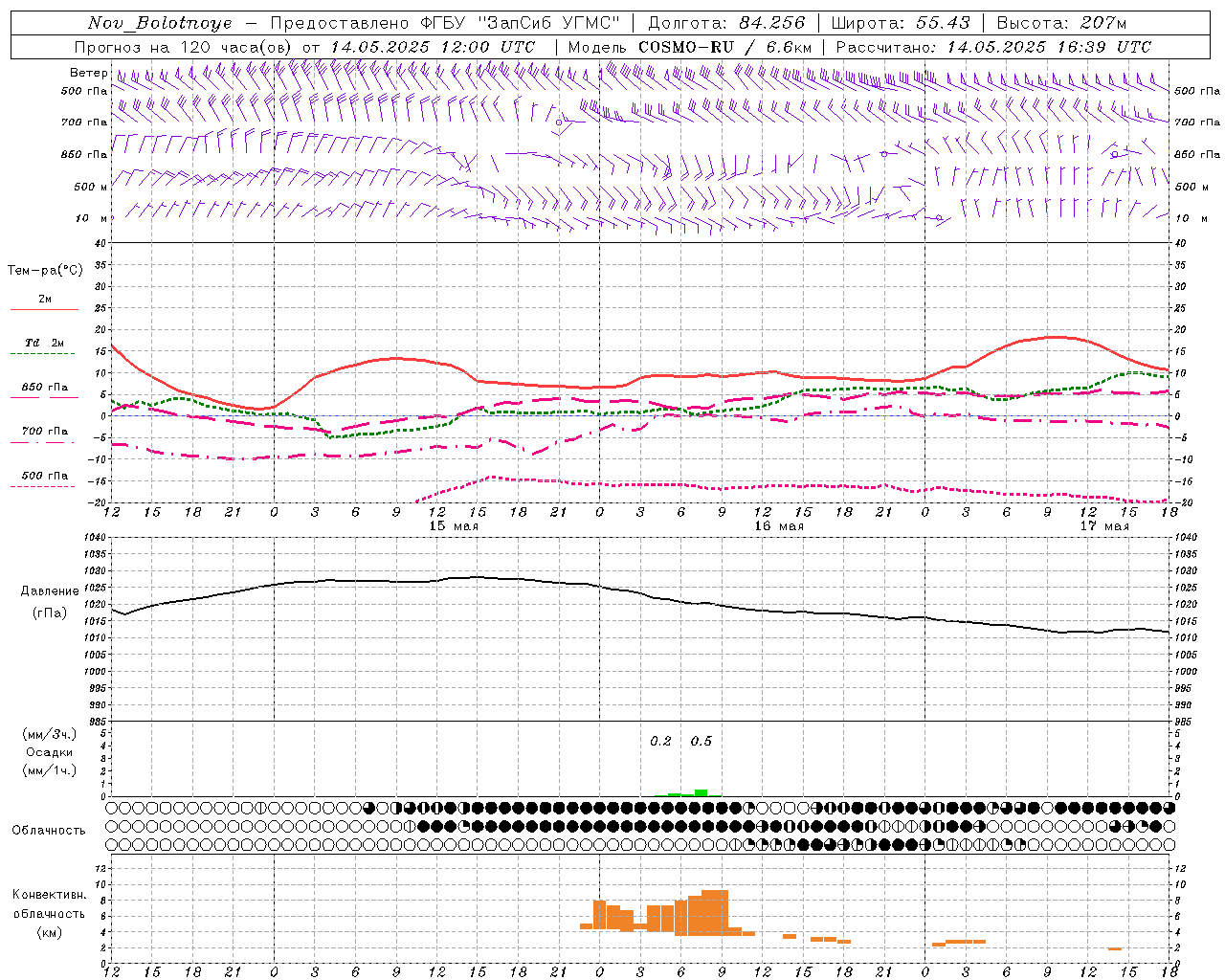Click the Давление panel title
1225x980 pixels.
pos(50,591)
